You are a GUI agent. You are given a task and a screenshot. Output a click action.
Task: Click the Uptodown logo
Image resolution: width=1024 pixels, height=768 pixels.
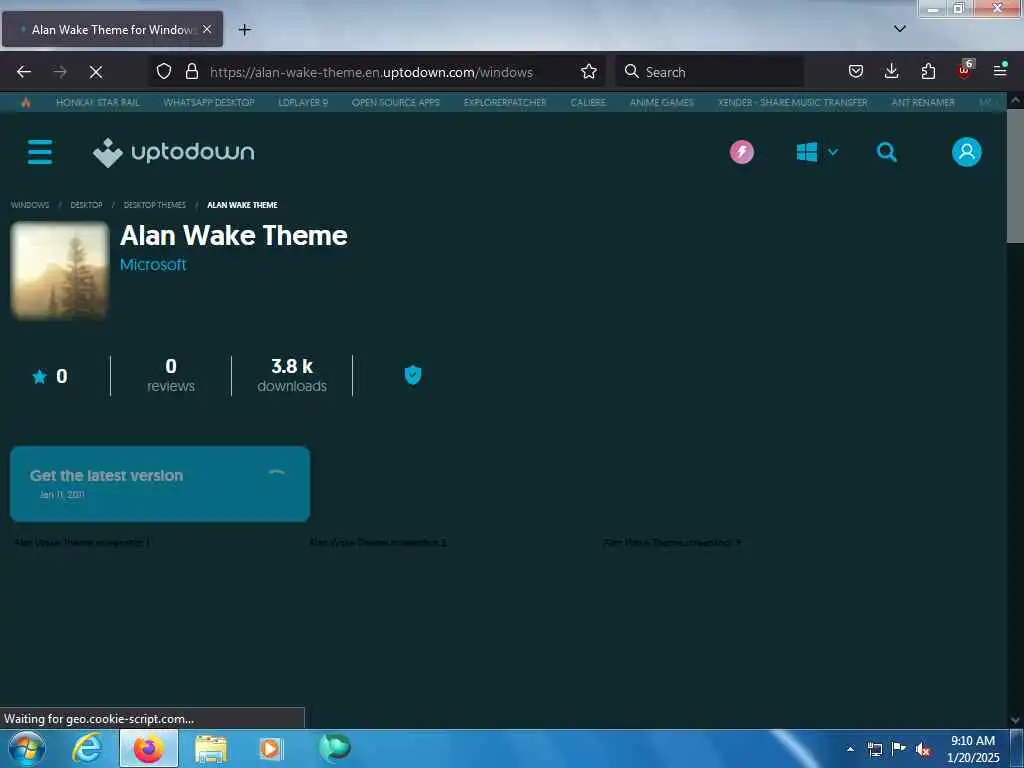[x=173, y=152]
